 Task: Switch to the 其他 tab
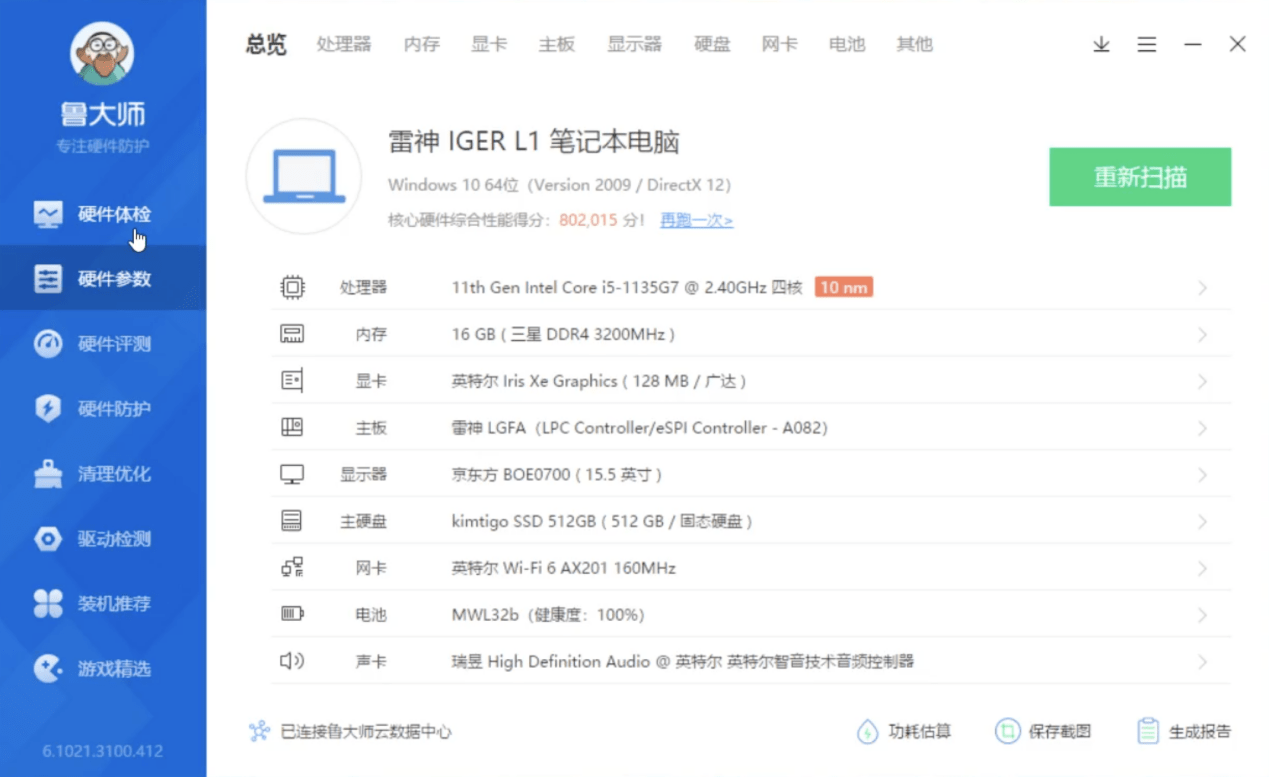(x=914, y=44)
